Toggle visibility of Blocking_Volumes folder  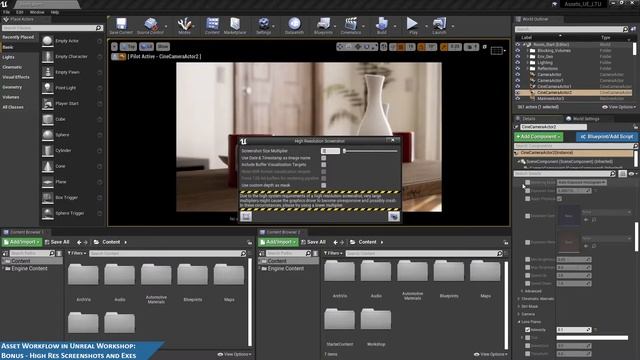click(x=518, y=51)
